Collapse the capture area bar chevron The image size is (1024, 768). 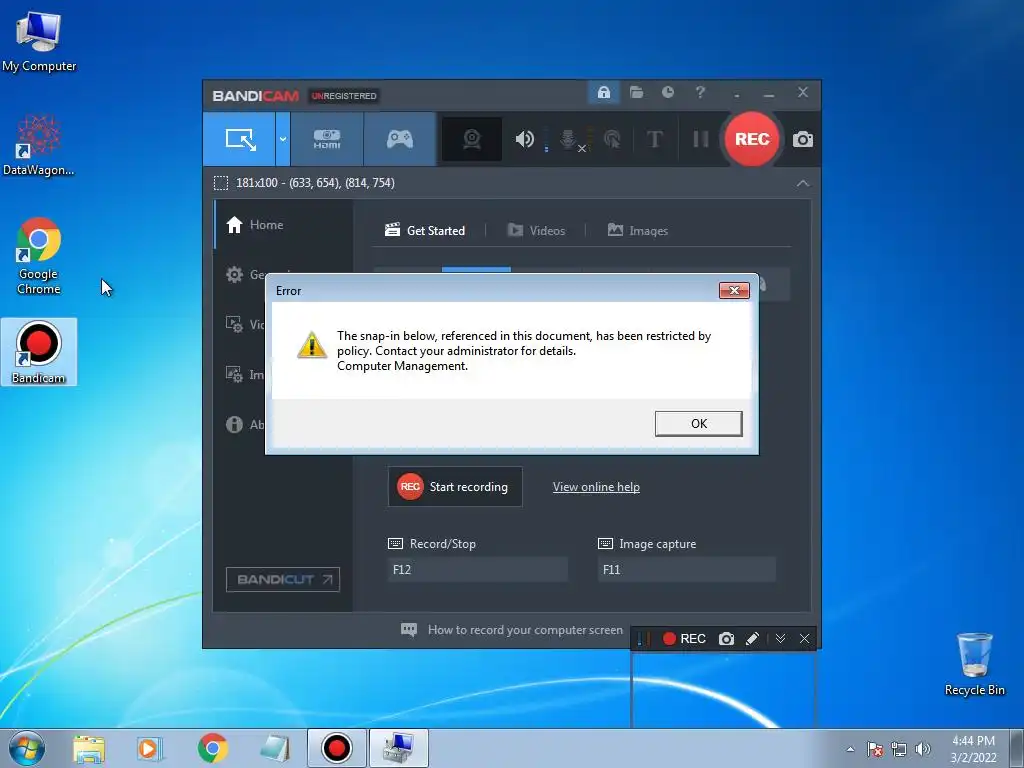[x=803, y=183]
